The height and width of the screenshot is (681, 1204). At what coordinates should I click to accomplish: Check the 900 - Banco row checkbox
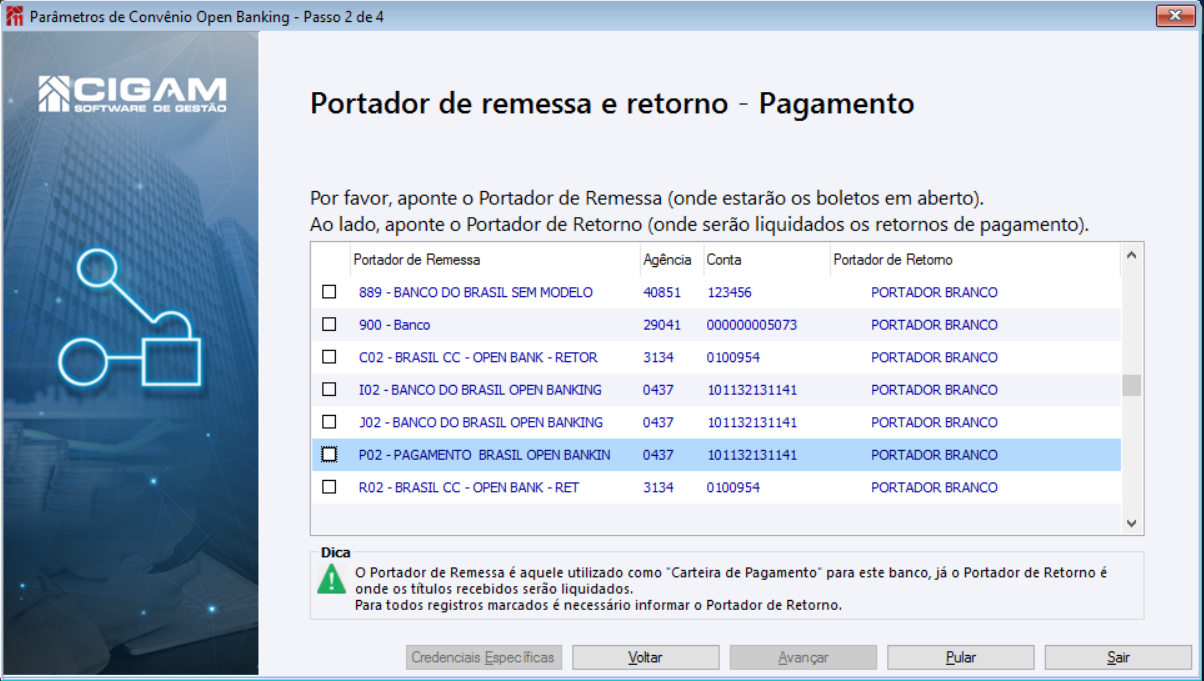click(329, 325)
